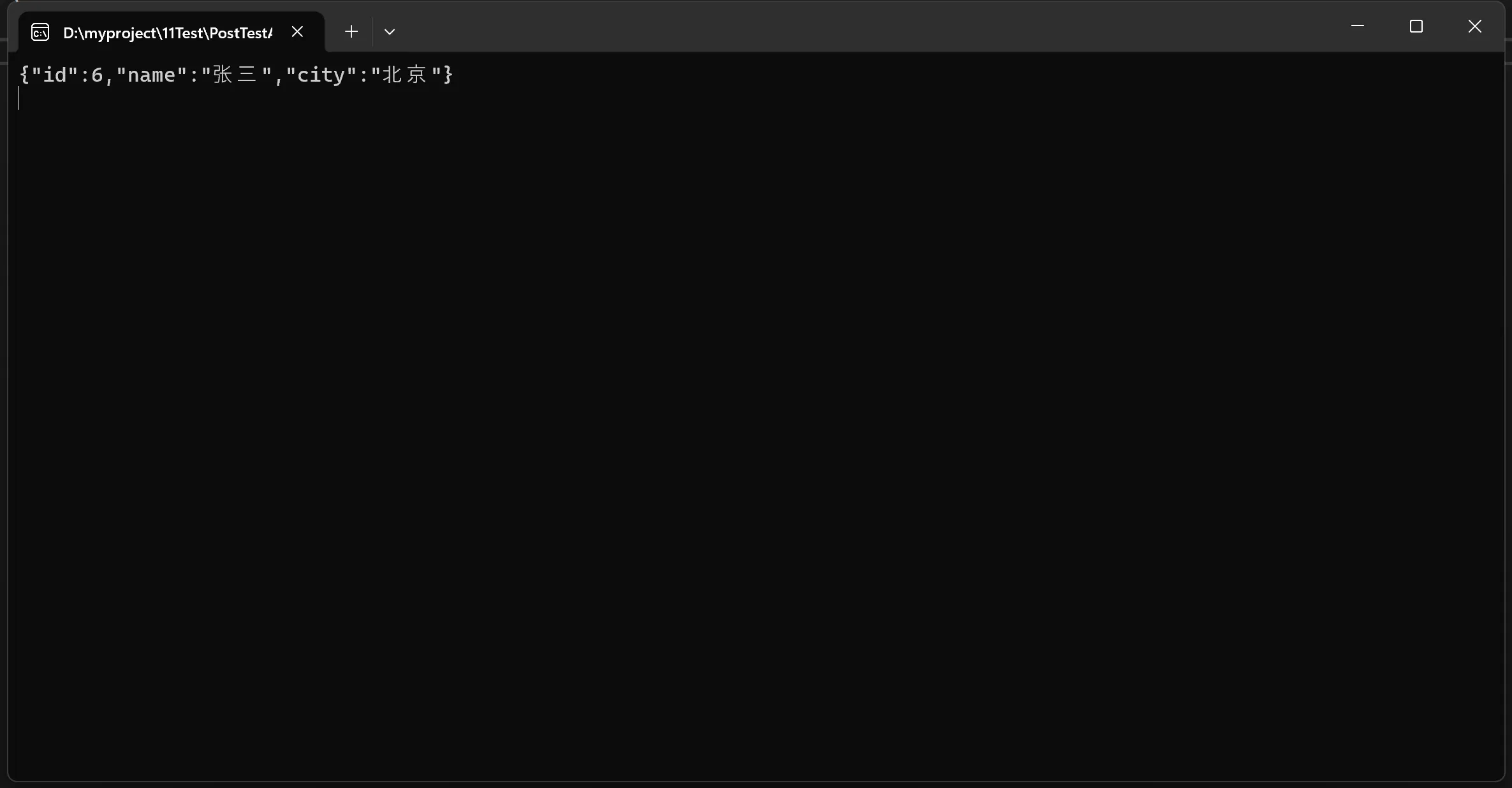The height and width of the screenshot is (788, 1512).
Task: Expand the new tab profile dropdown chevron
Action: click(x=390, y=32)
